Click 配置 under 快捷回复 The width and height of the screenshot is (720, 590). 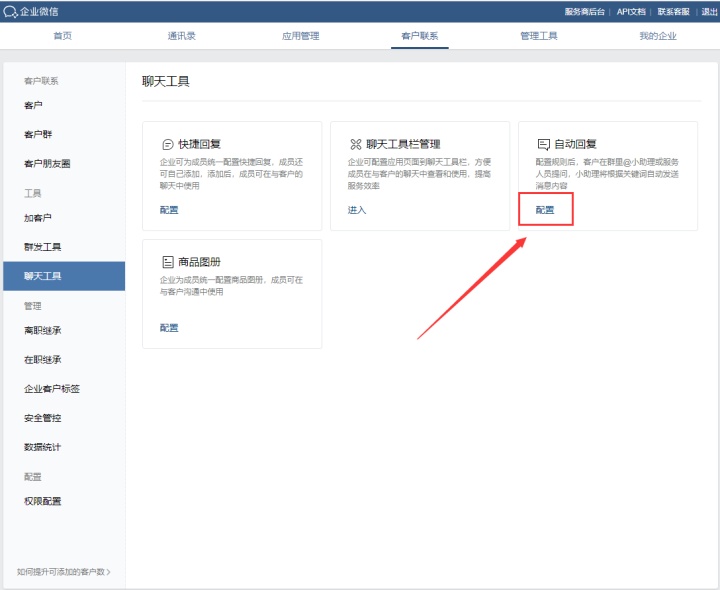(x=169, y=210)
